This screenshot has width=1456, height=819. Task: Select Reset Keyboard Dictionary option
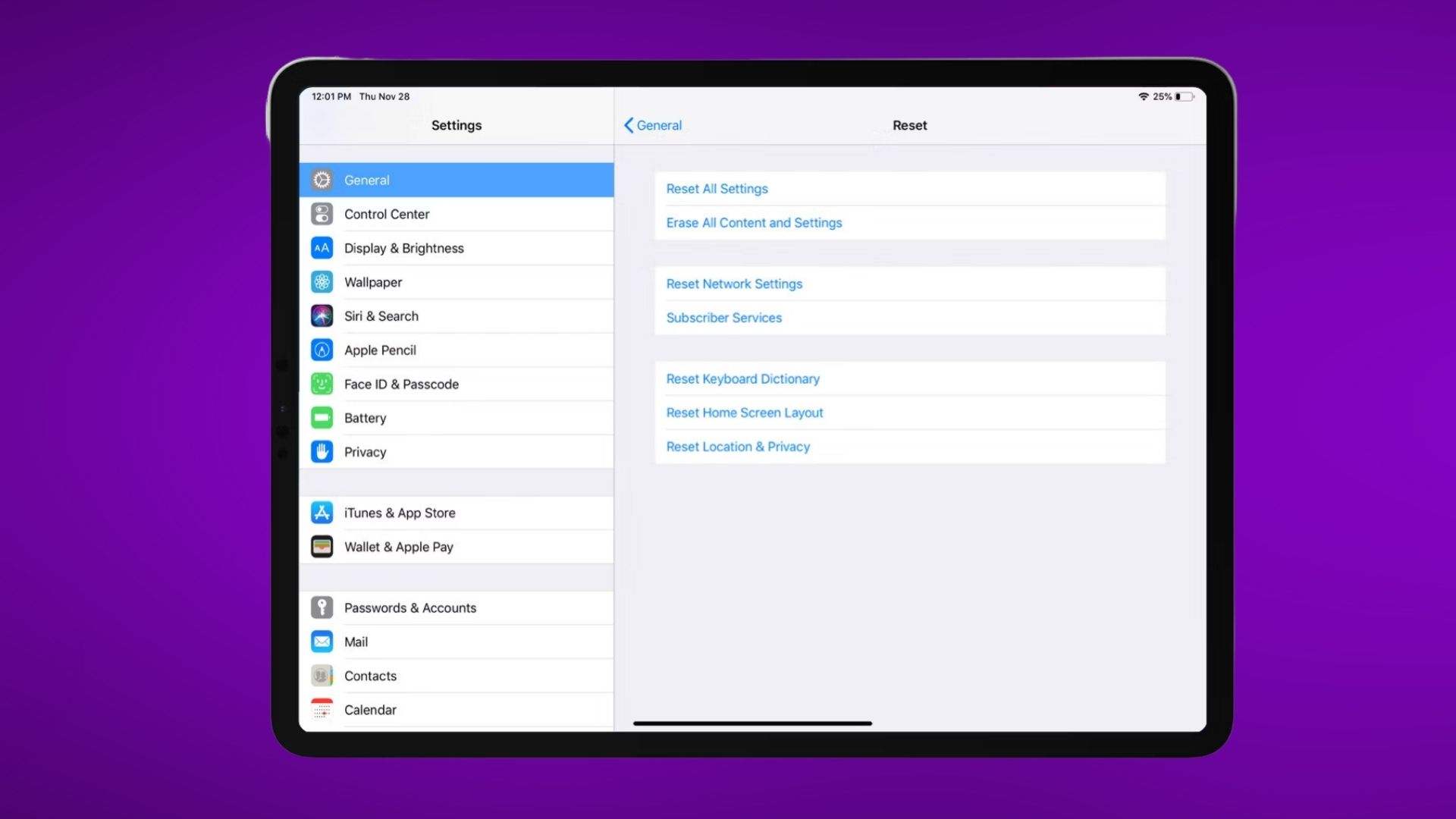point(742,378)
